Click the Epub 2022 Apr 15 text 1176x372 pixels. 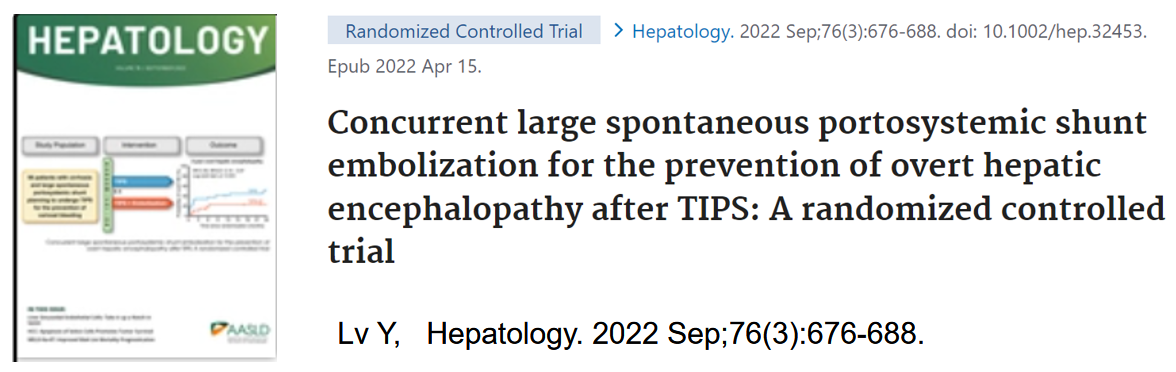[405, 68]
